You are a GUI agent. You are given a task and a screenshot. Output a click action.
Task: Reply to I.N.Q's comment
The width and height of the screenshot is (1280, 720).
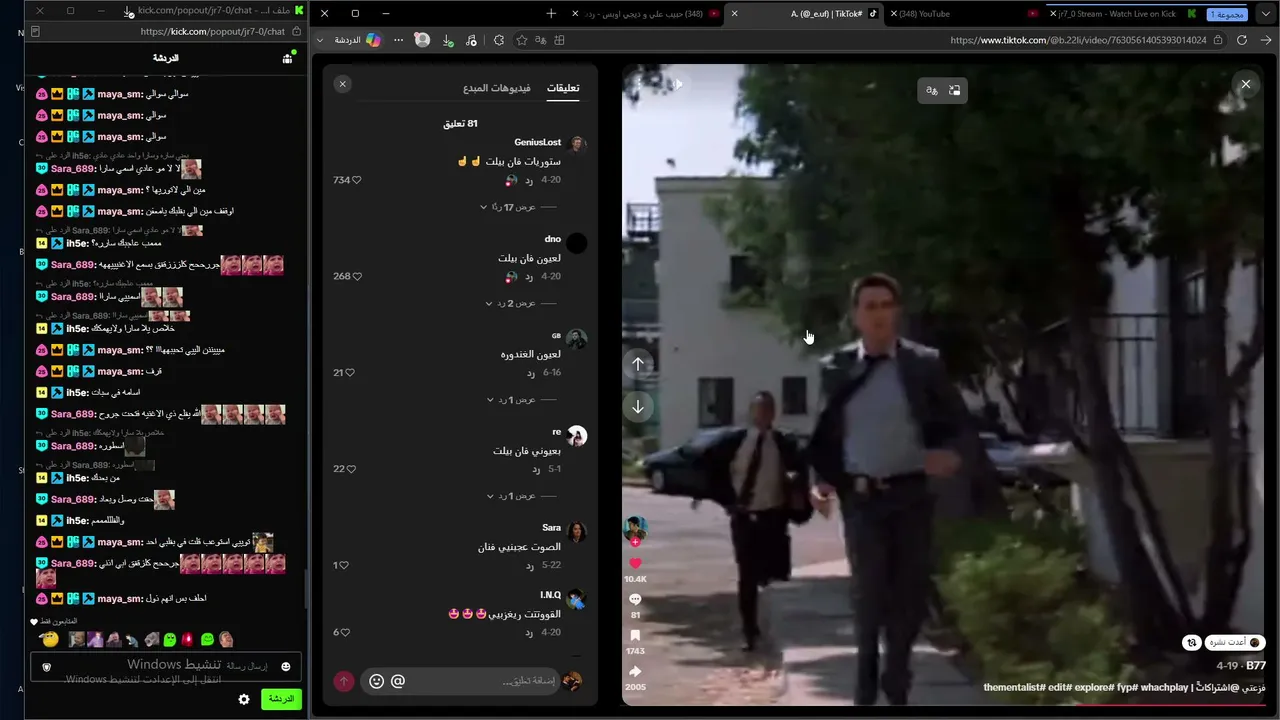[531, 632]
